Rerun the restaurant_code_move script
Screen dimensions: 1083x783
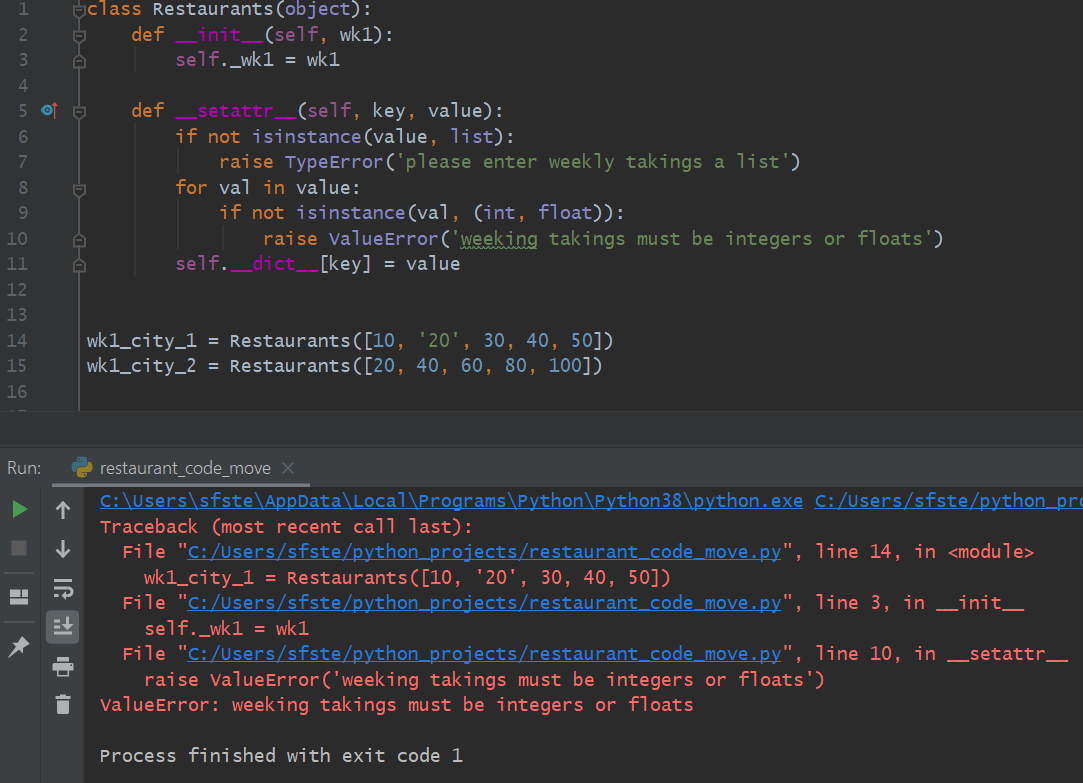[x=19, y=509]
